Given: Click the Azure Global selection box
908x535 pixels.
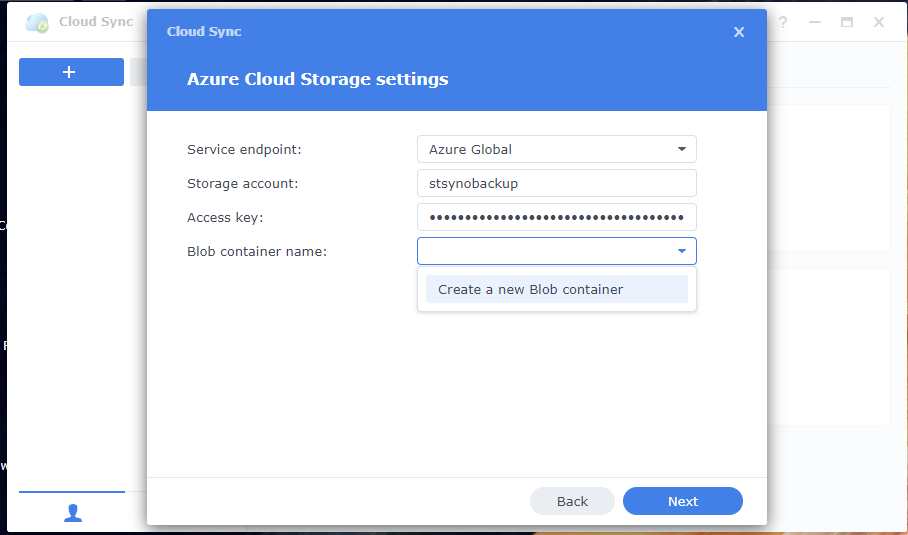Looking at the screenshot, I should pyautogui.click(x=545, y=149).
